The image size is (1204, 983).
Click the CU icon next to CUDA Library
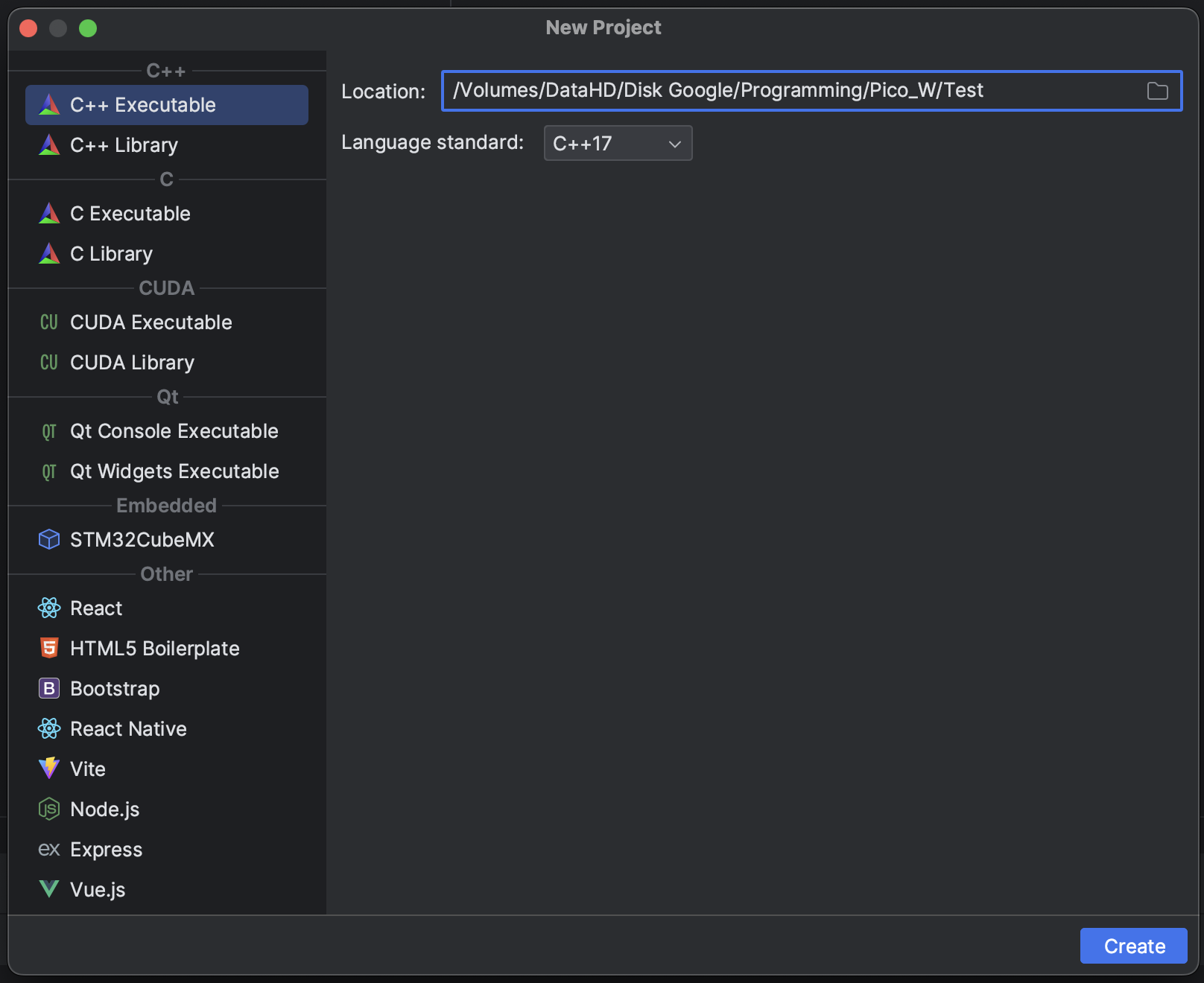click(x=49, y=362)
